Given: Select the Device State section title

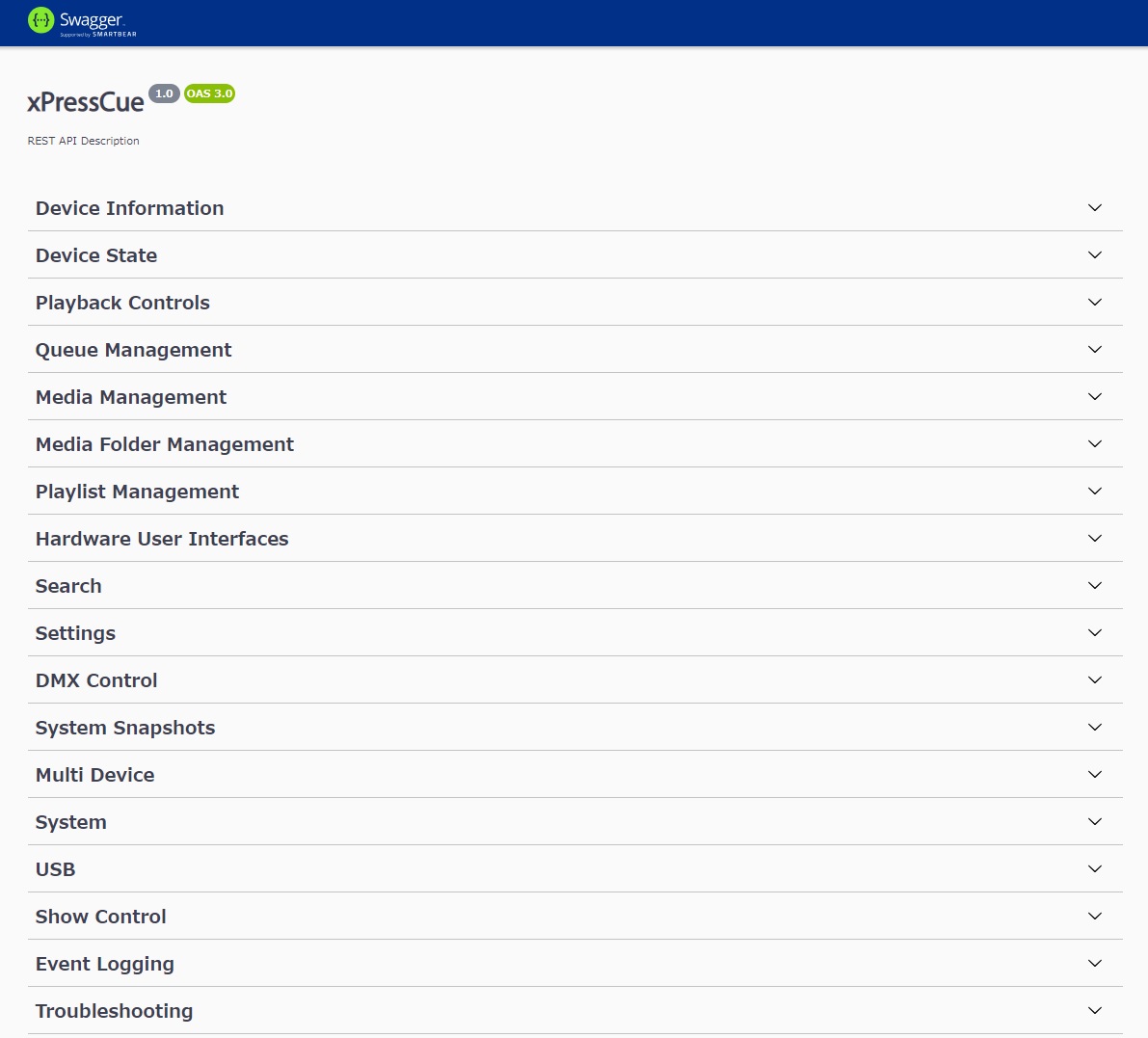Looking at the screenshot, I should pos(96,255).
